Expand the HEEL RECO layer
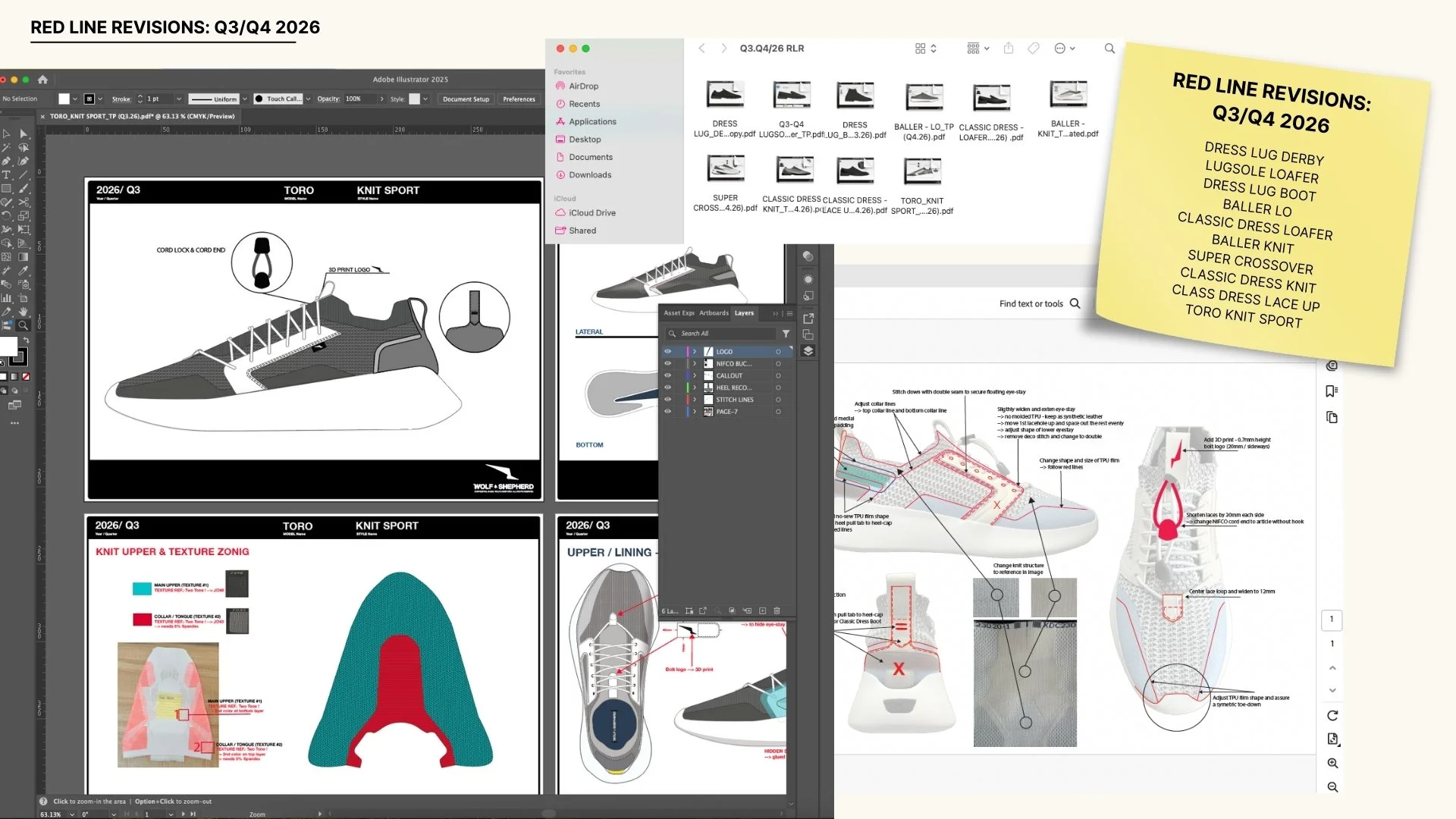 tap(694, 388)
